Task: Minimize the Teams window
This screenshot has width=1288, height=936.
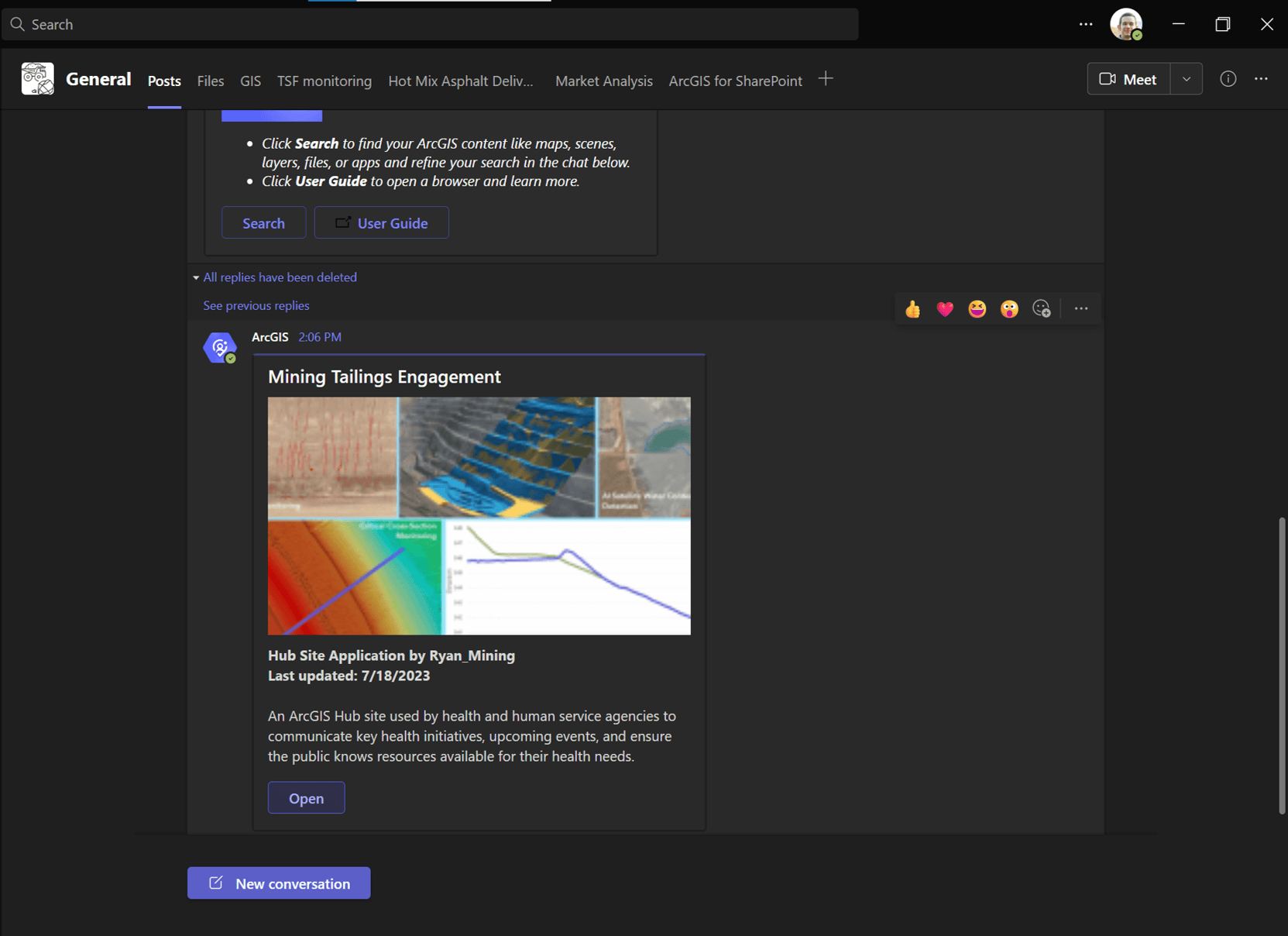Action: pos(1179,24)
